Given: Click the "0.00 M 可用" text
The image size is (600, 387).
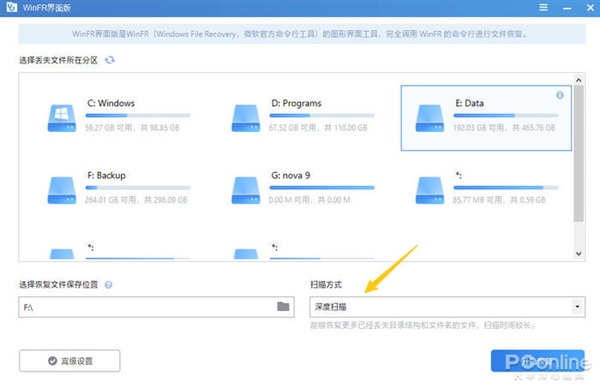Looking at the screenshot, I should [x=289, y=200].
